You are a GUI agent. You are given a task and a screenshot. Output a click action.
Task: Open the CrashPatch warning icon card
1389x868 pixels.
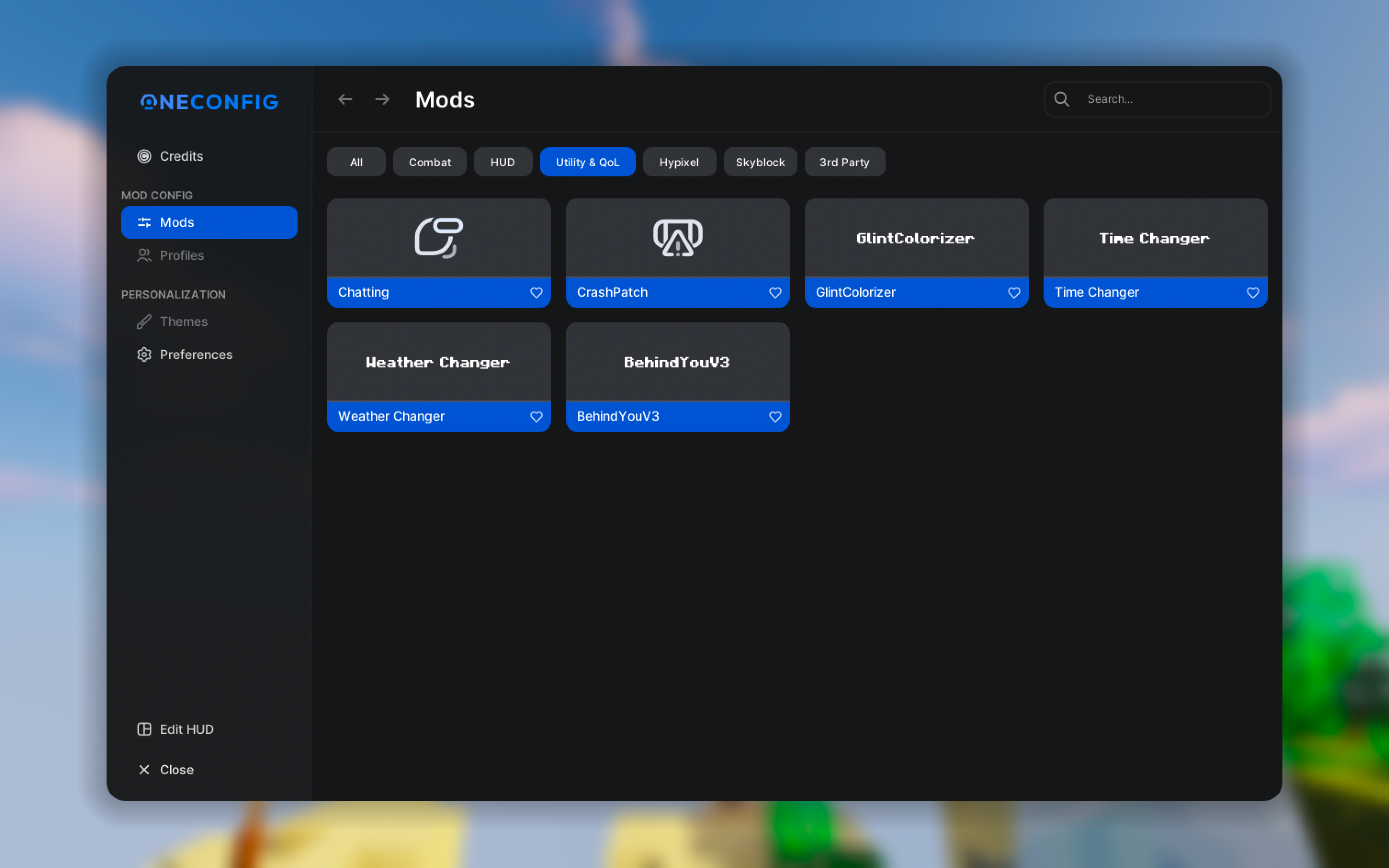pos(678,238)
